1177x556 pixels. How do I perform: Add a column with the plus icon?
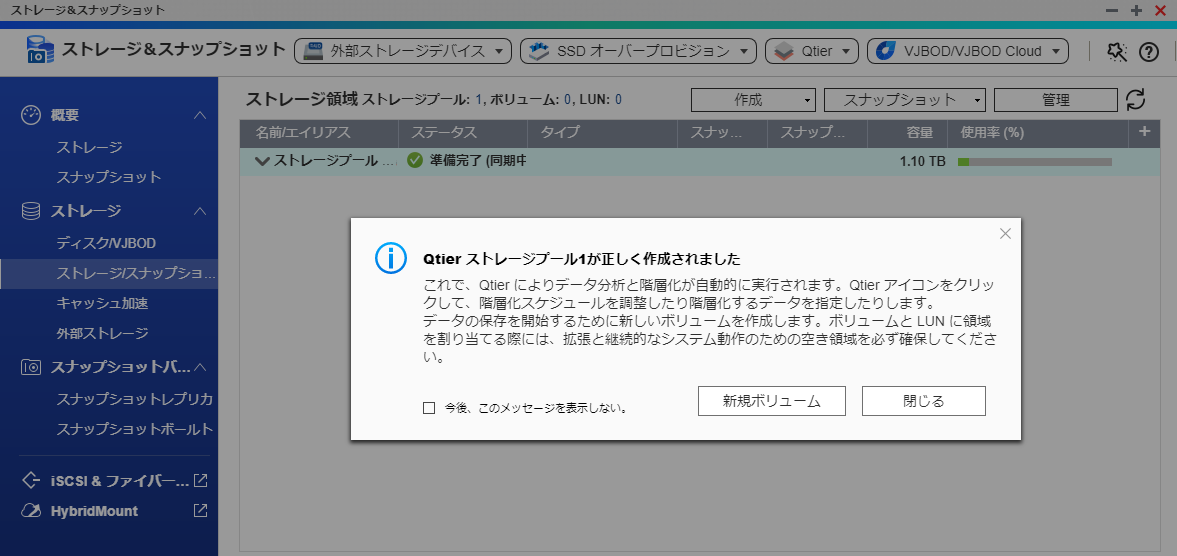point(1144,132)
